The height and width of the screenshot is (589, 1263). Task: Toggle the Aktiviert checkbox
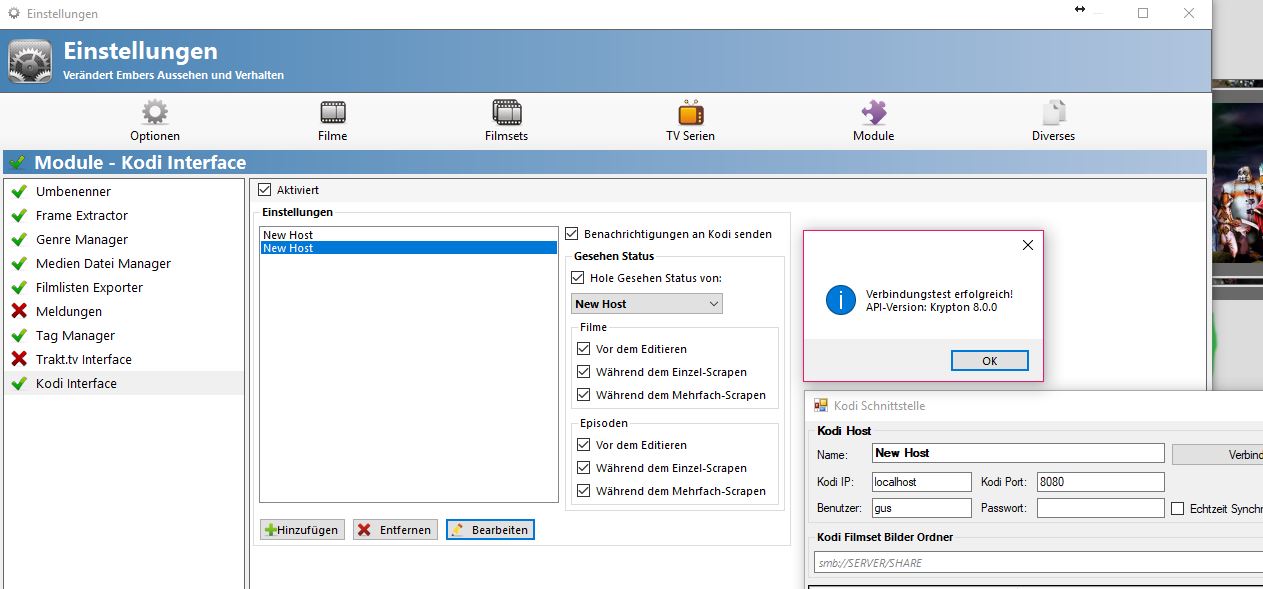(265, 189)
